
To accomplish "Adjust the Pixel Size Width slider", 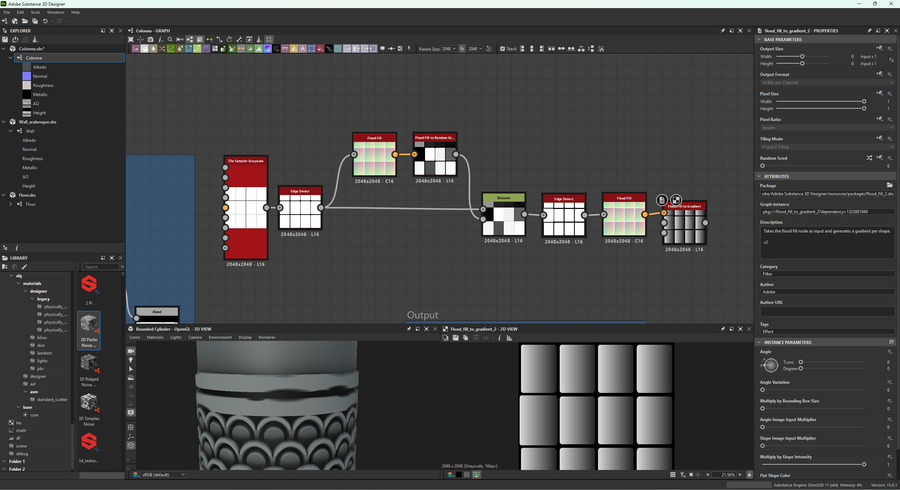I will (864, 101).
